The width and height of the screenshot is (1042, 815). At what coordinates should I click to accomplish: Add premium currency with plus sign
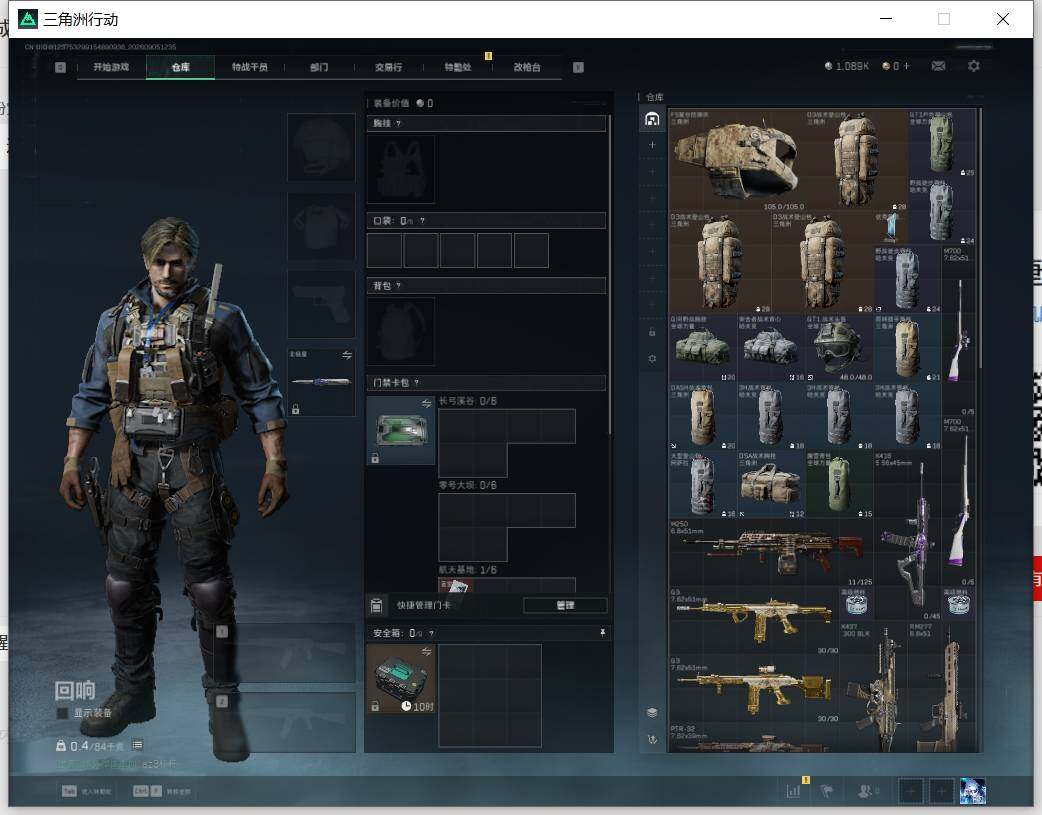(906, 66)
